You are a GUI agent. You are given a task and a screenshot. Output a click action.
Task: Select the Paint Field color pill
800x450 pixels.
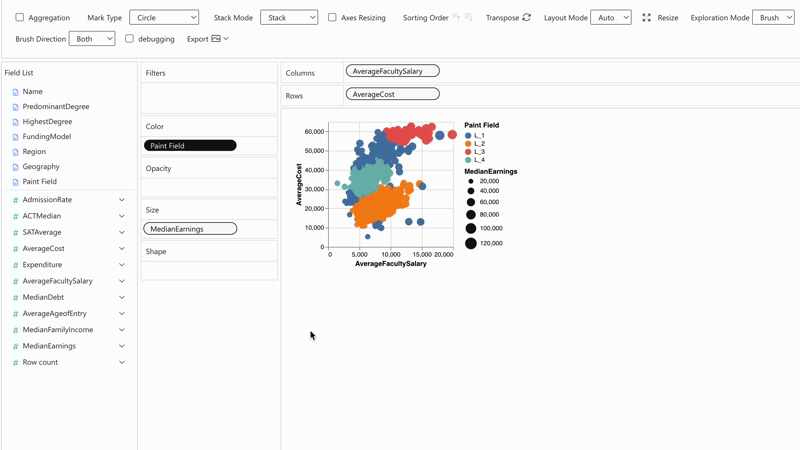pyautogui.click(x=190, y=146)
